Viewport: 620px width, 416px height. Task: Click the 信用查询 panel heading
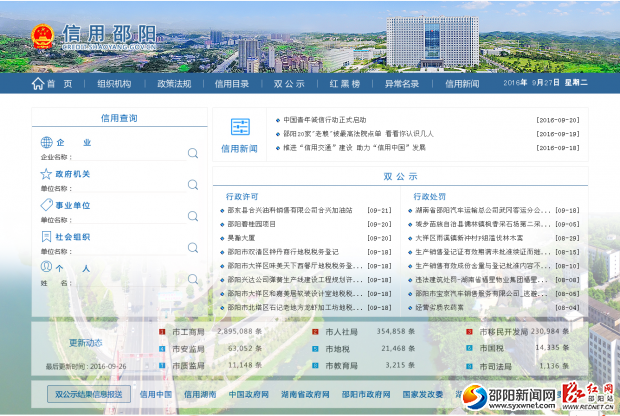119,118
